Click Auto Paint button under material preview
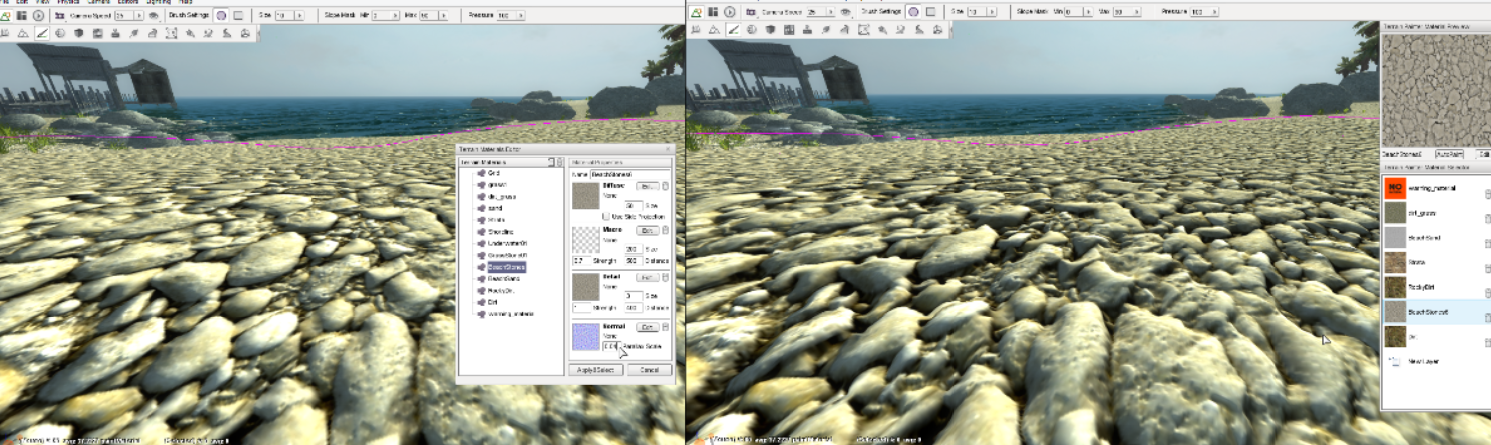The image size is (1491, 445). 1449,154
